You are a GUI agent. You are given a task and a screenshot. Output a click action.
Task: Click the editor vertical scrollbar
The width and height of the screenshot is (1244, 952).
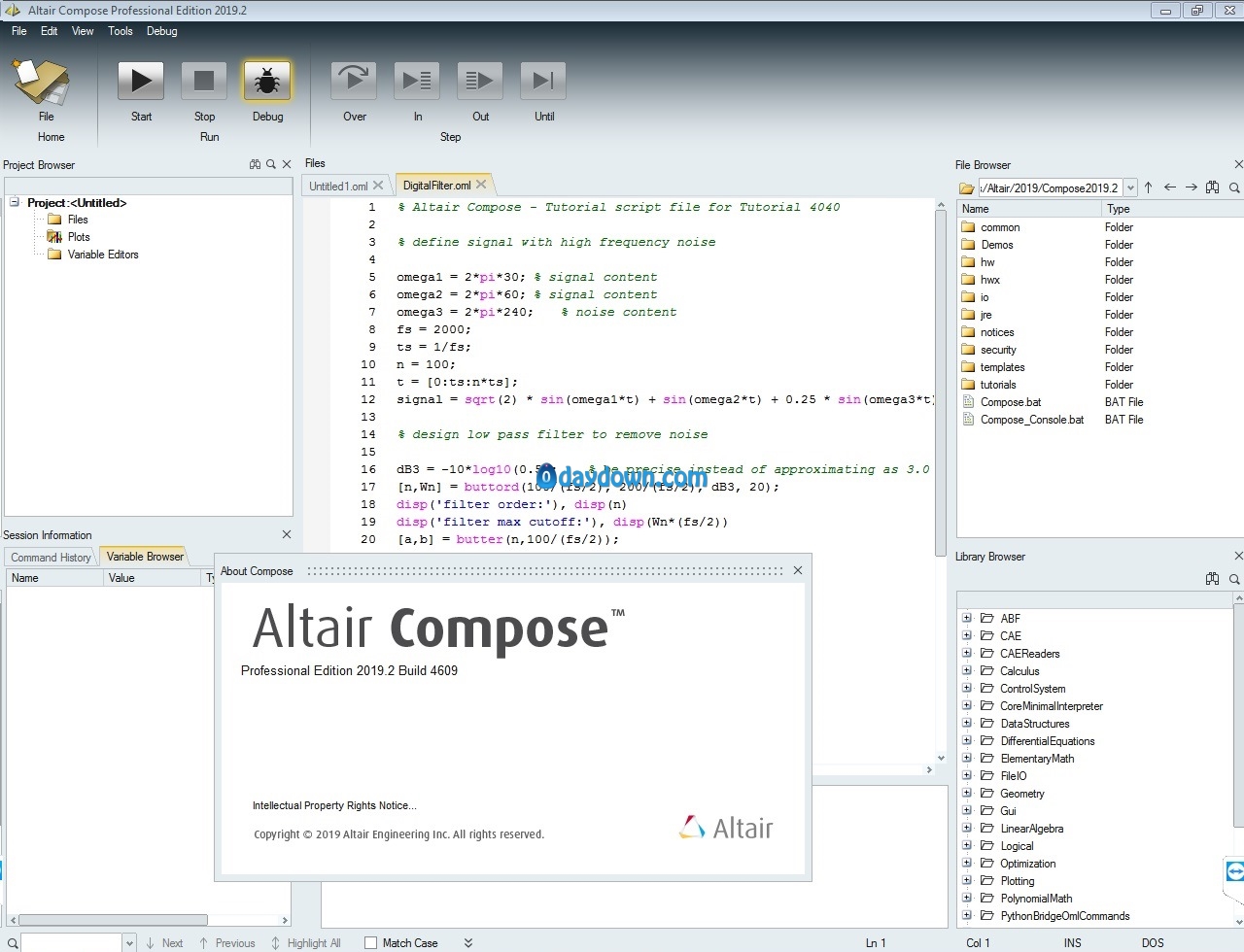click(x=941, y=384)
